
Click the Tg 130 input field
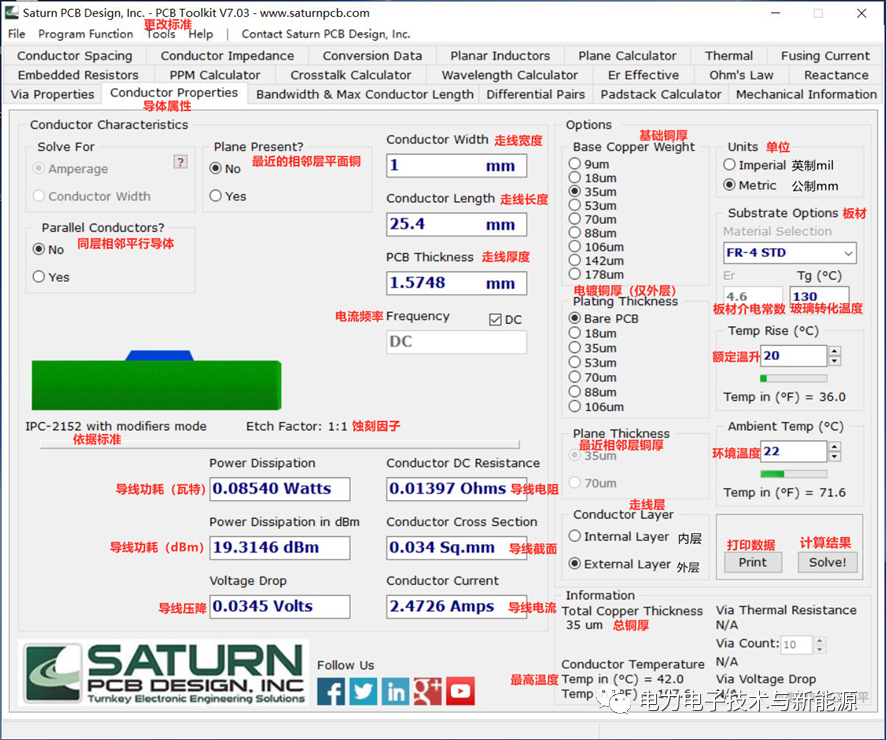pyautogui.click(x=819, y=297)
